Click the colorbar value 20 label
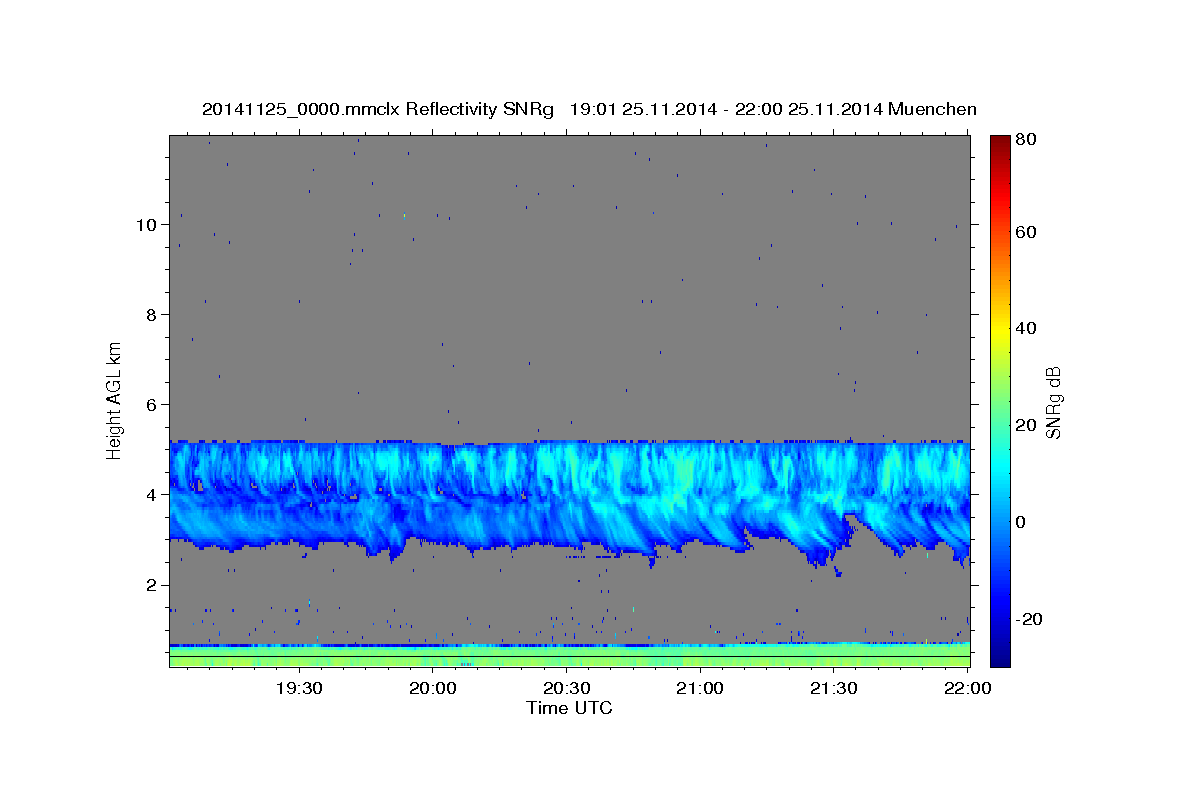The image size is (1200, 800). (x=1025, y=425)
